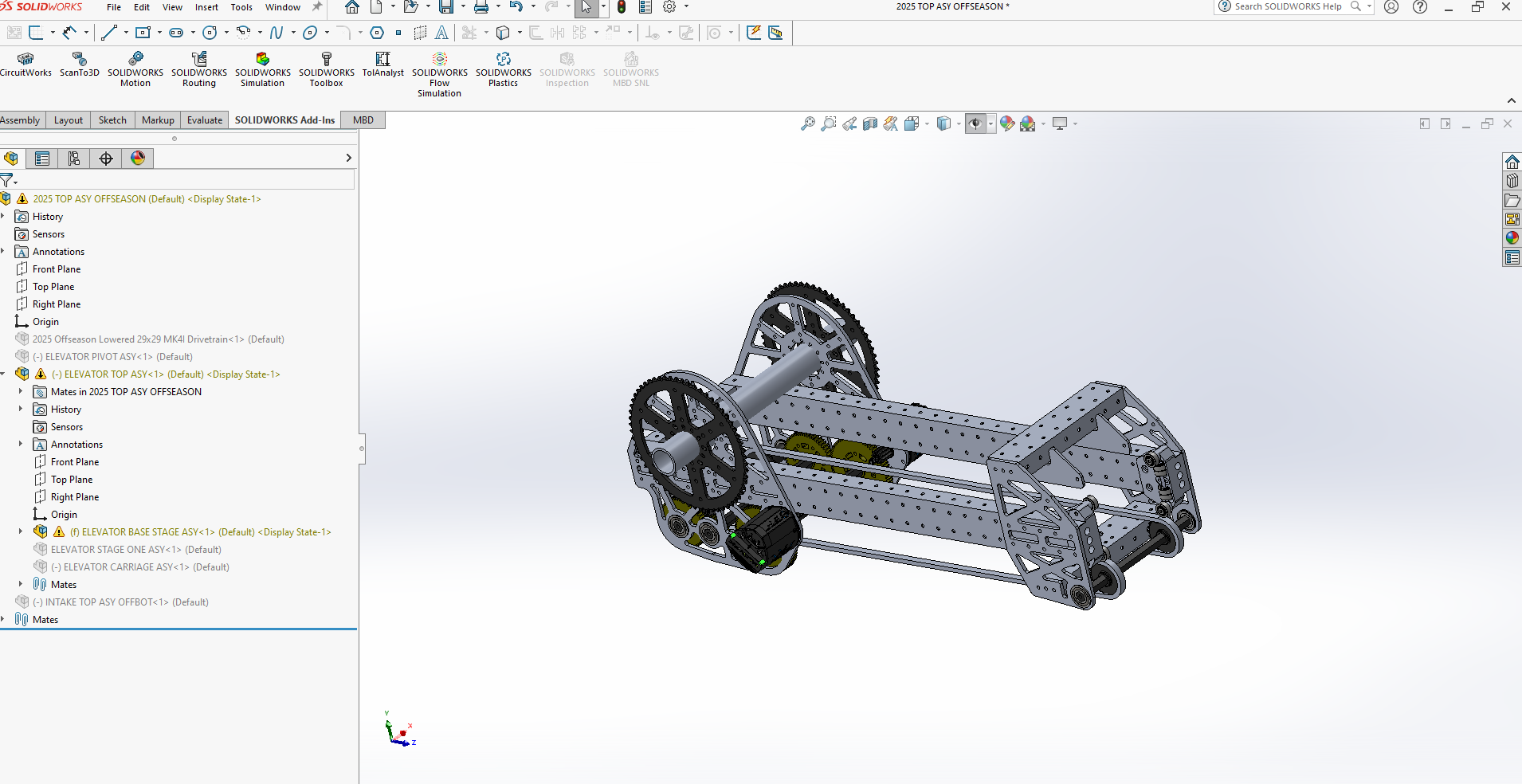Open the PropertyManager tab
The height and width of the screenshot is (784, 1522).
click(x=42, y=159)
